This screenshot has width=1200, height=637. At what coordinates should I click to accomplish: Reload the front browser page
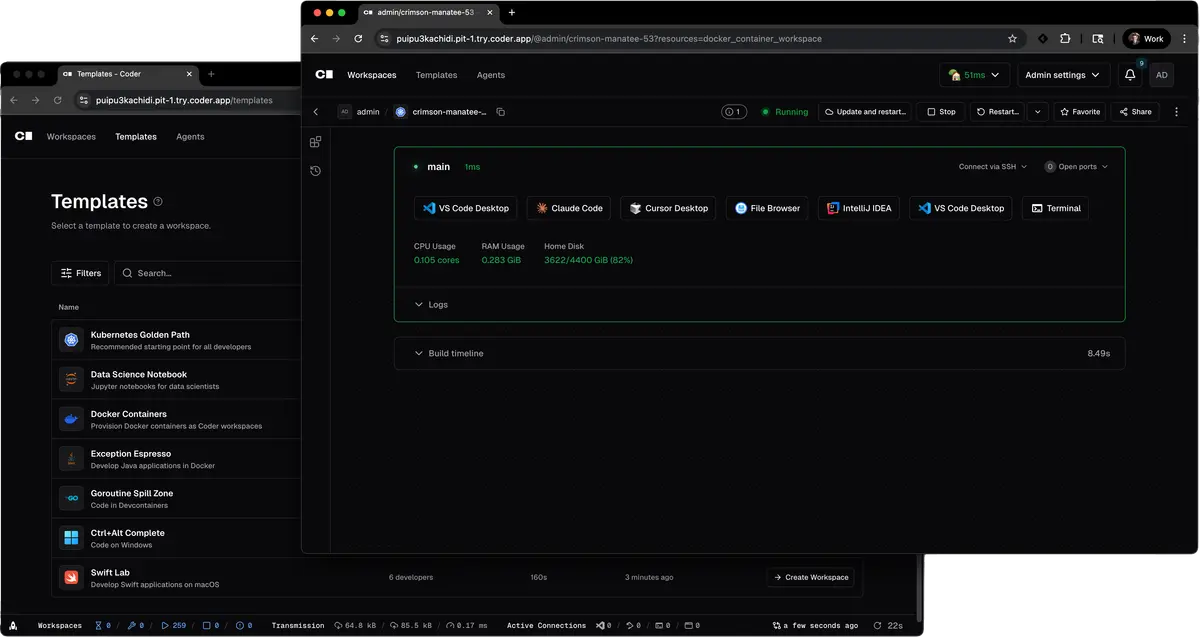click(358, 39)
